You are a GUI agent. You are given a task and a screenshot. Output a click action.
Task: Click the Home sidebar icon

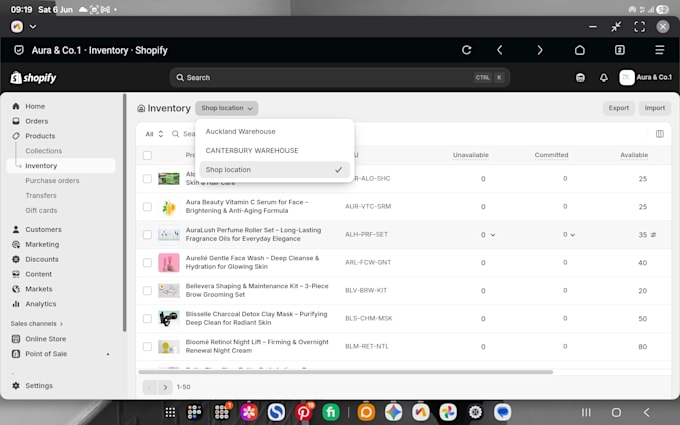[16, 106]
